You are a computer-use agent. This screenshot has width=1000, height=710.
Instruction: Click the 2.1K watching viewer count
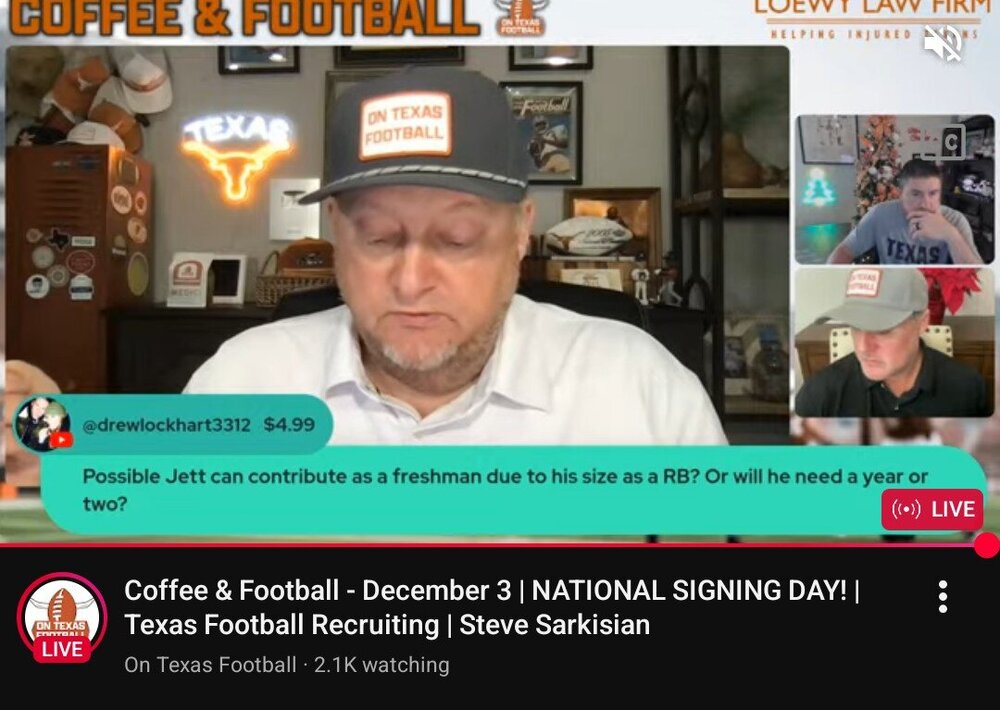click(381, 665)
